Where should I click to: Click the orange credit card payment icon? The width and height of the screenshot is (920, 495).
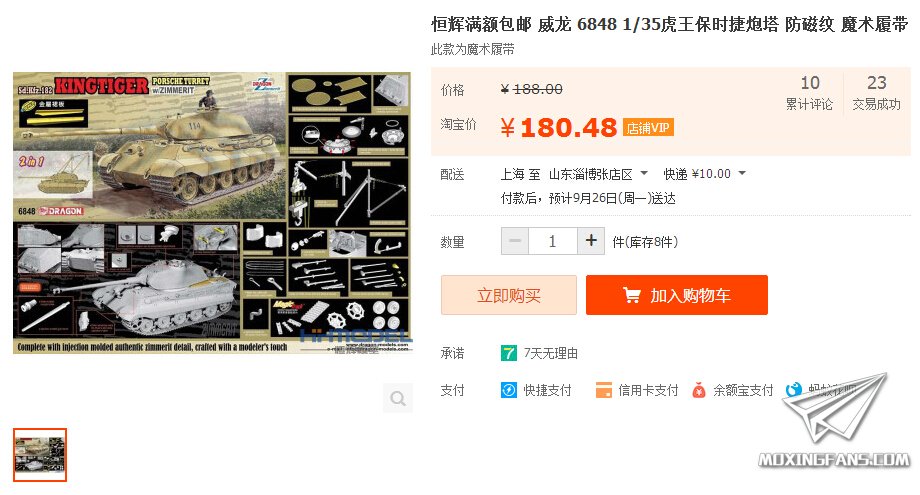click(x=603, y=390)
